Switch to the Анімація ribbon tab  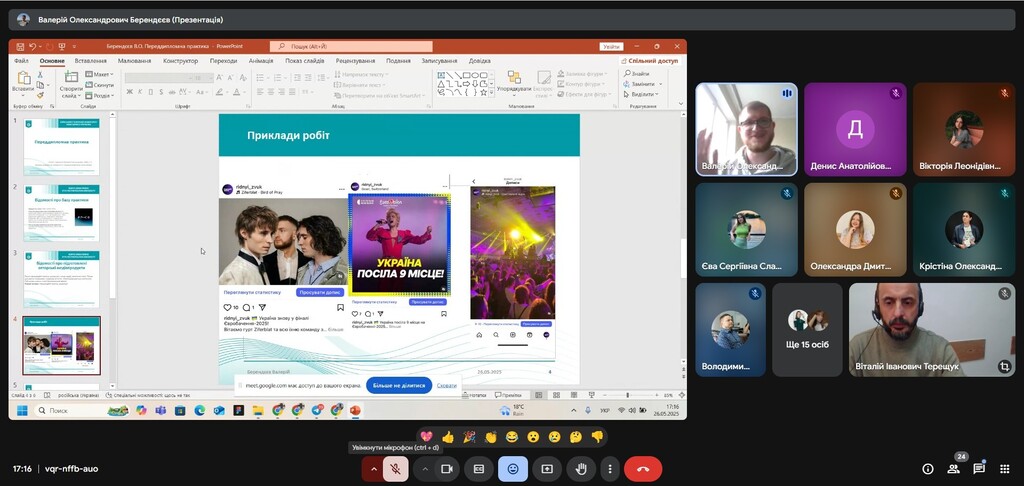tap(260, 61)
